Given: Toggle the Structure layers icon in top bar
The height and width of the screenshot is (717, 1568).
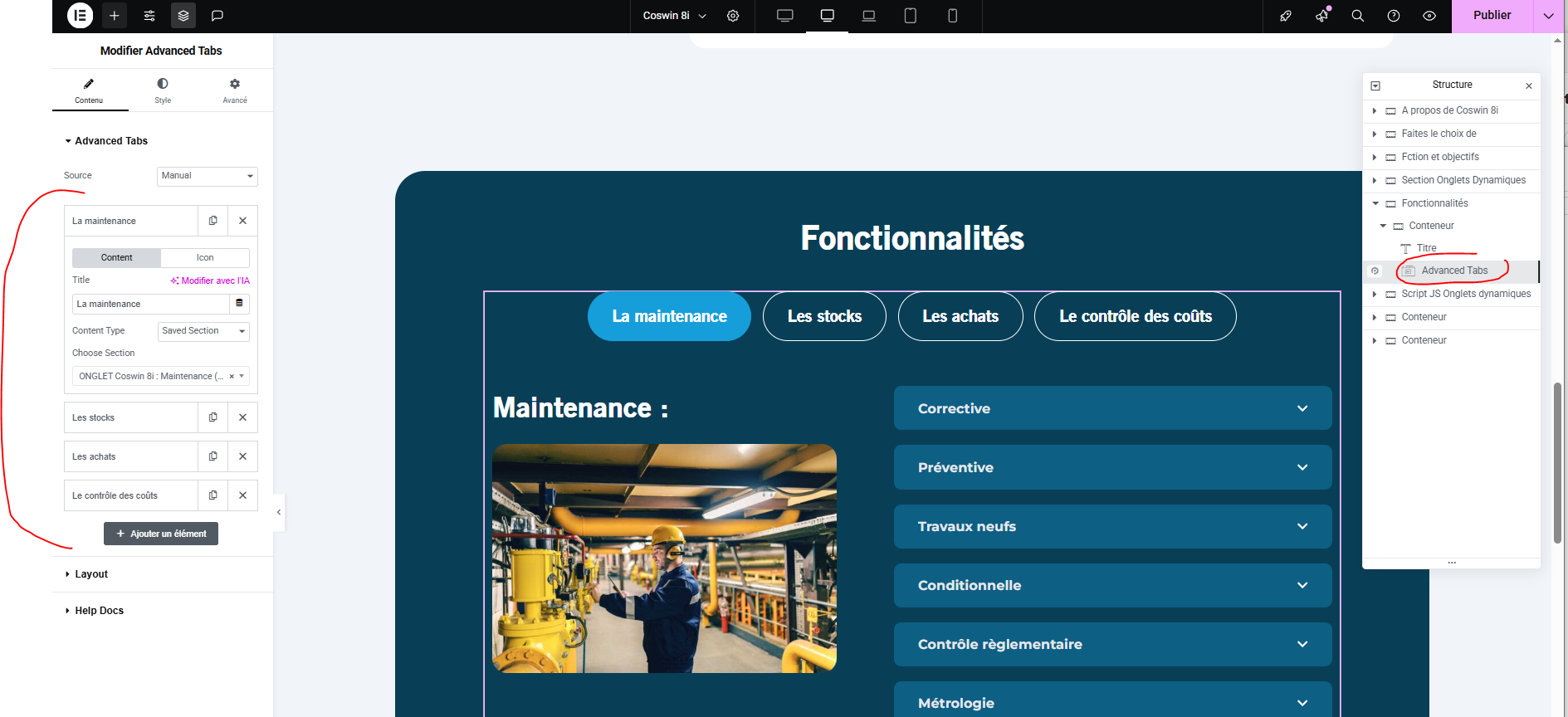Looking at the screenshot, I should 183,16.
